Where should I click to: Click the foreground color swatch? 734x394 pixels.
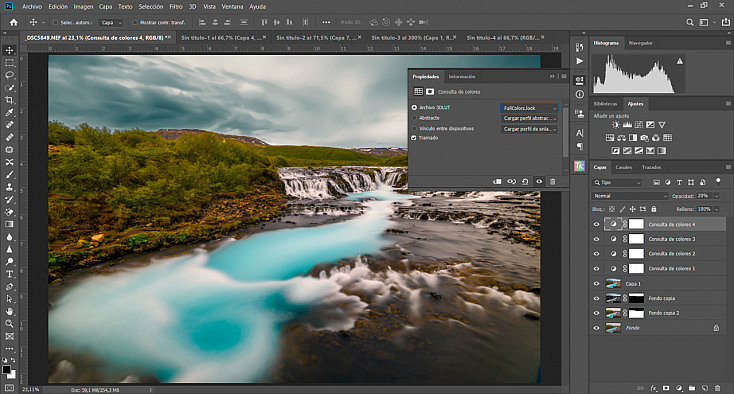coord(7,370)
